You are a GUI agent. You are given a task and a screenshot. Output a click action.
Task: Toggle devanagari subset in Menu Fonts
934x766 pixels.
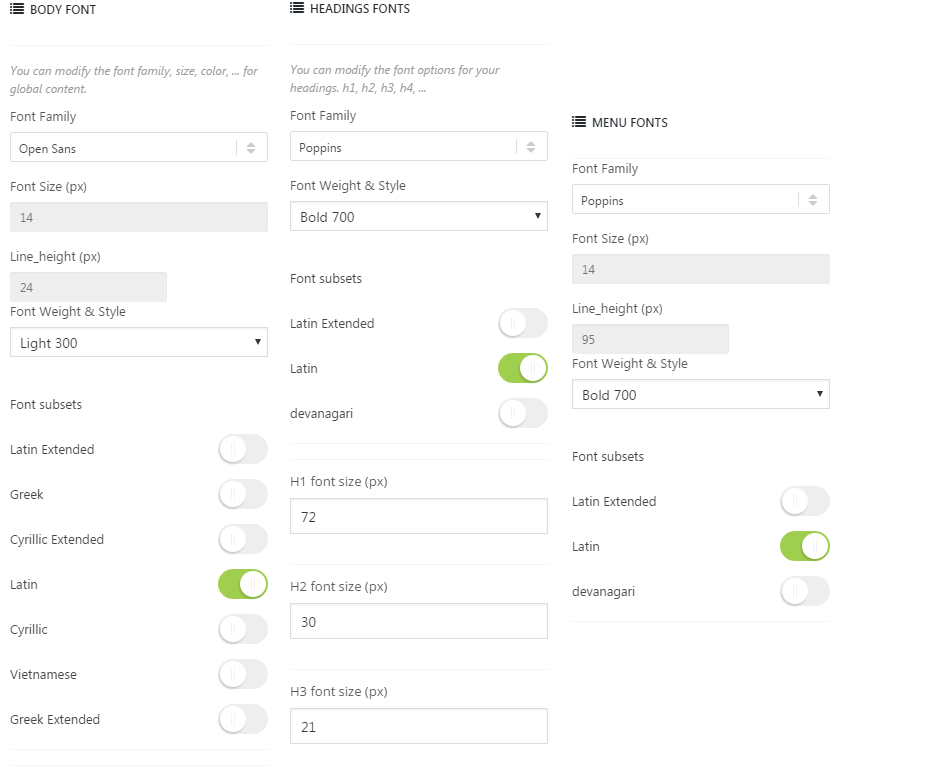(804, 591)
